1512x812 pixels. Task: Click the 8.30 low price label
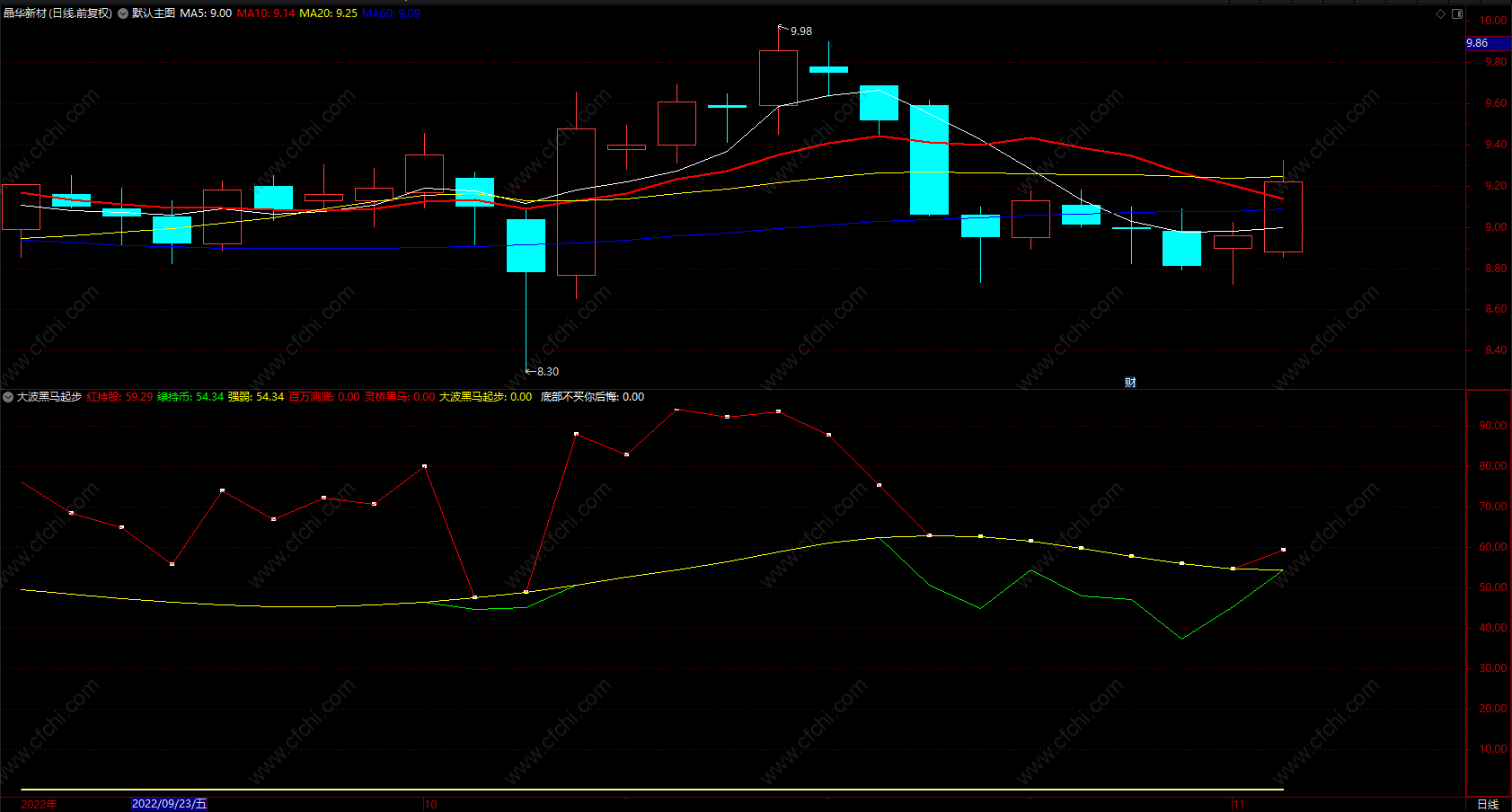pos(547,372)
